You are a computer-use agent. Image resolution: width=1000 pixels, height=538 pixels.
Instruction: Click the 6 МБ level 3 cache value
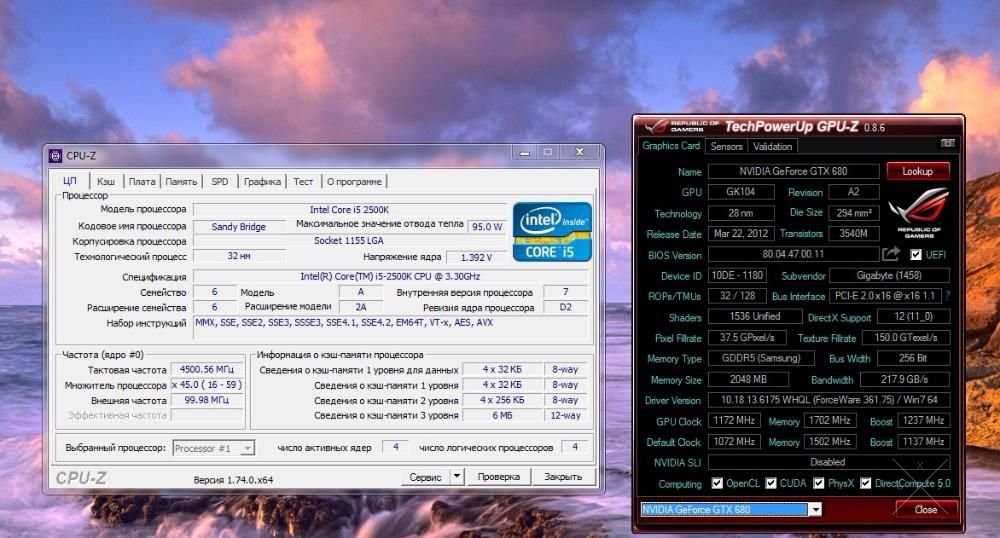[502, 415]
